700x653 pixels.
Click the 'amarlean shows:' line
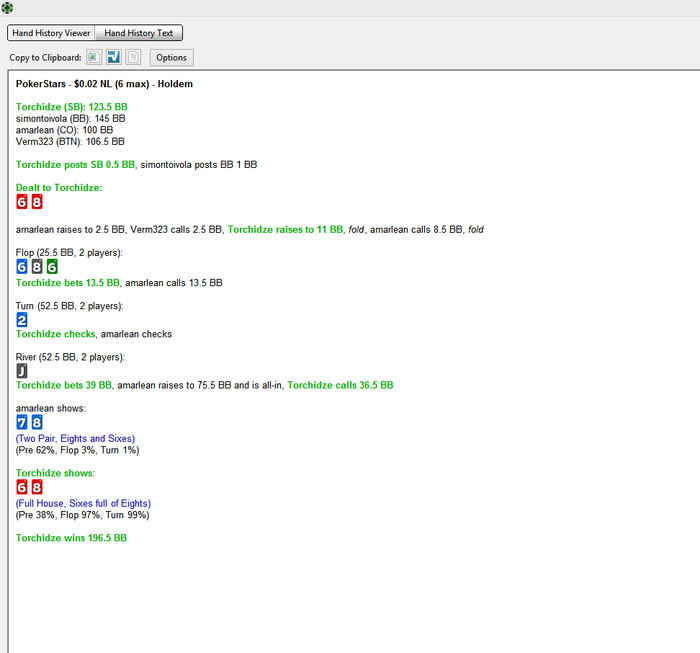[51, 408]
